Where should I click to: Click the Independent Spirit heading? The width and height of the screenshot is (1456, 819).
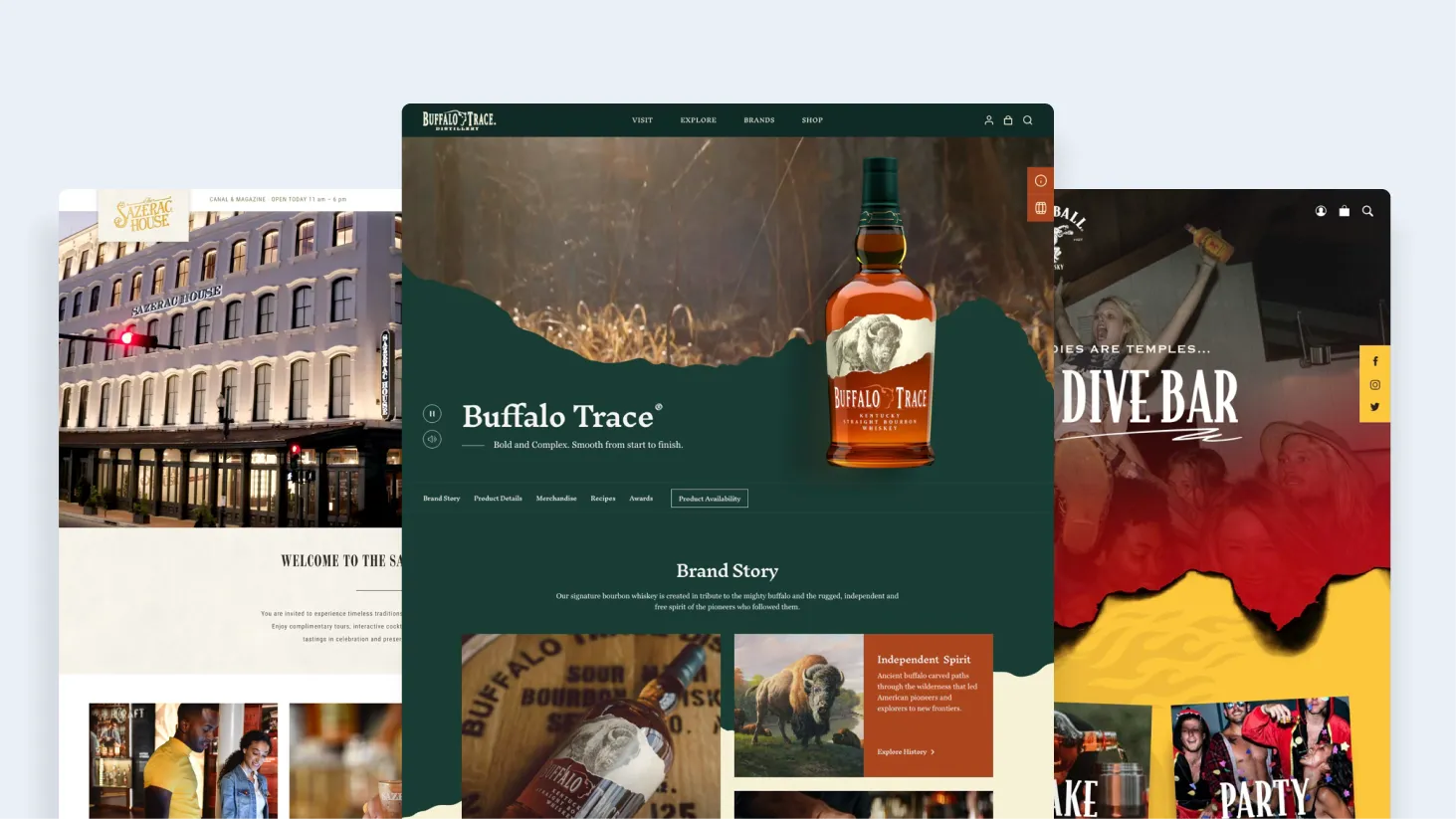924,660
